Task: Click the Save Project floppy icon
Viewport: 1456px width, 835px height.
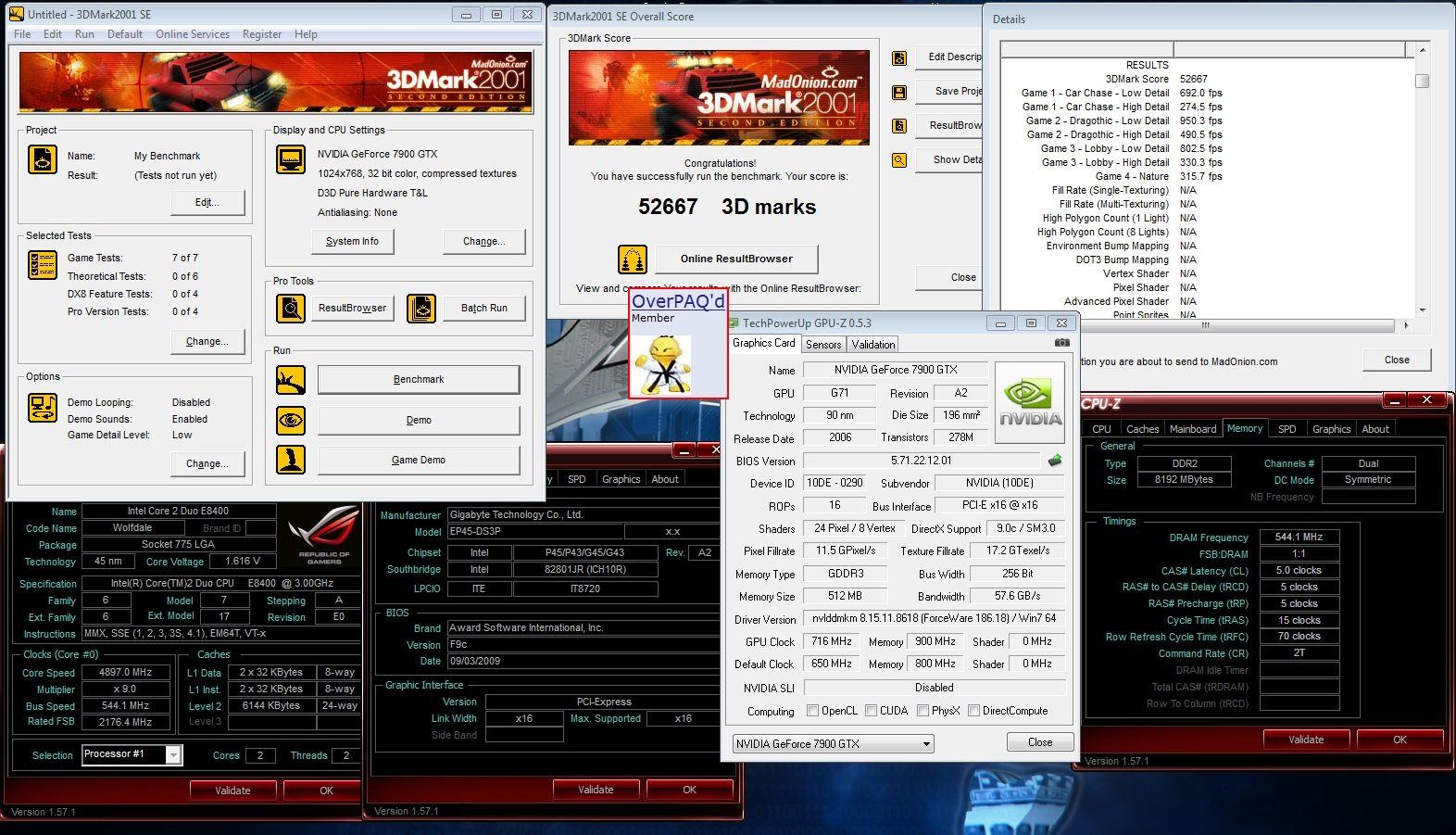Action: point(899,92)
